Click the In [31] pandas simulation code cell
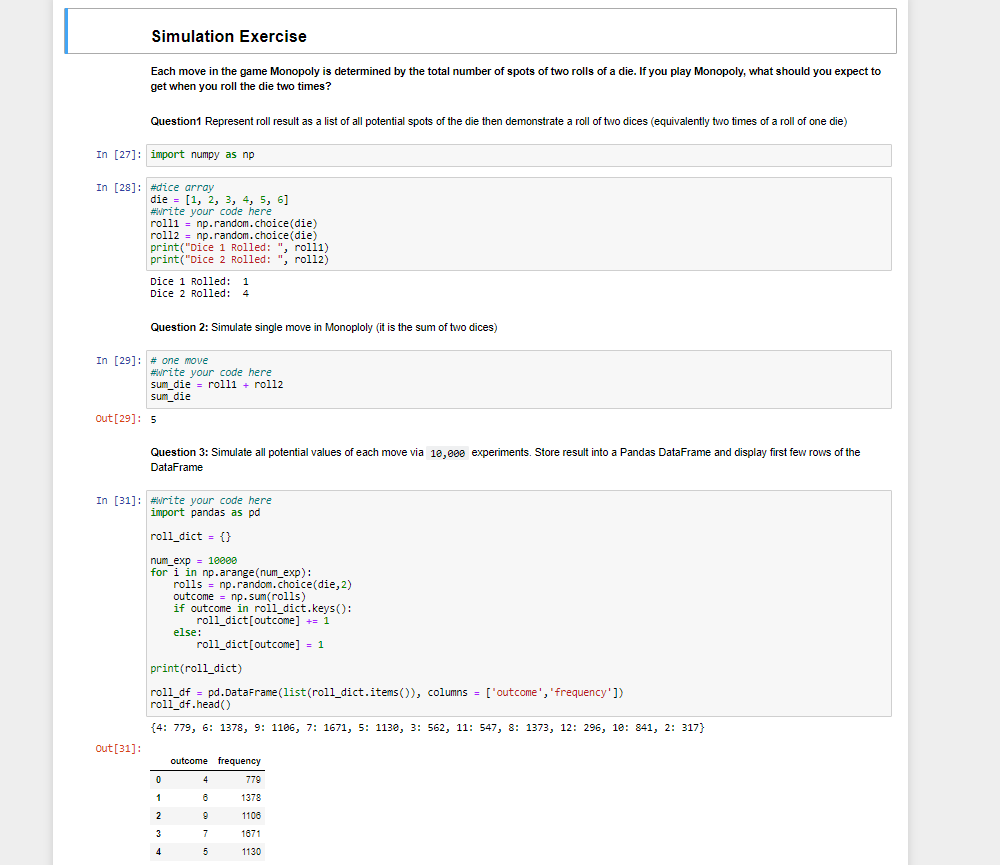The image size is (1000, 865). [518, 603]
